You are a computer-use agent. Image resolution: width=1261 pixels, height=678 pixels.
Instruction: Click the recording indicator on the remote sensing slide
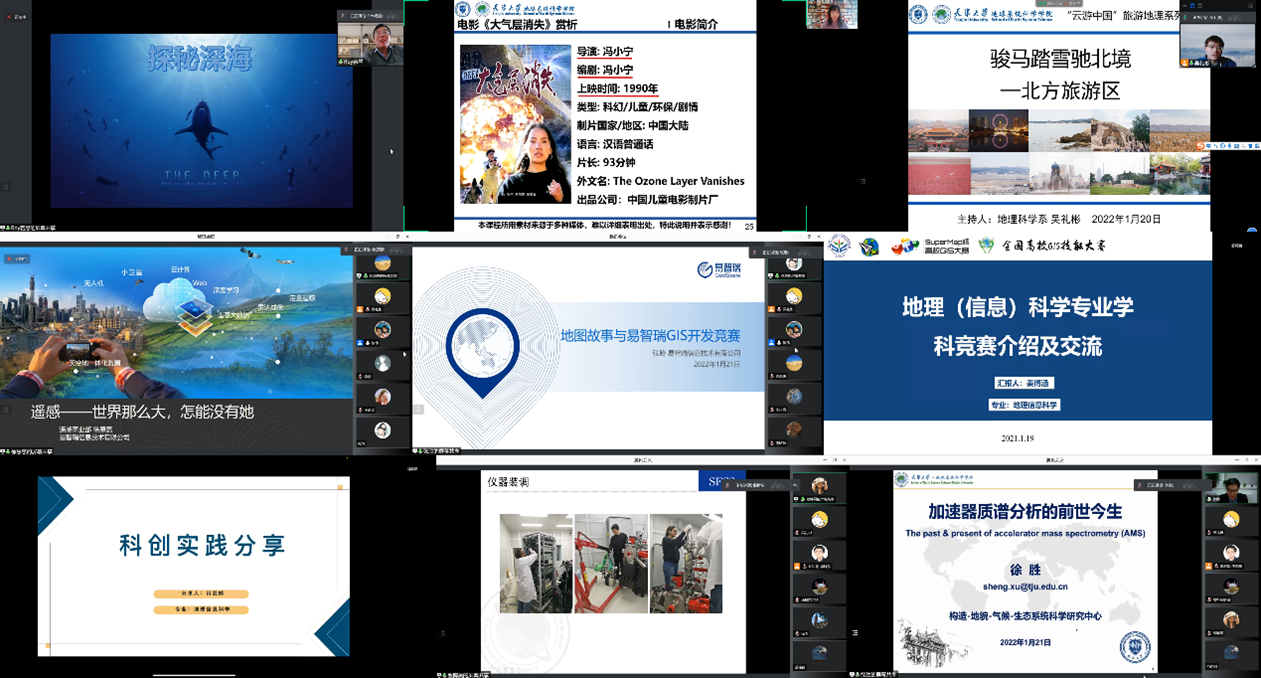pyautogui.click(x=17, y=259)
